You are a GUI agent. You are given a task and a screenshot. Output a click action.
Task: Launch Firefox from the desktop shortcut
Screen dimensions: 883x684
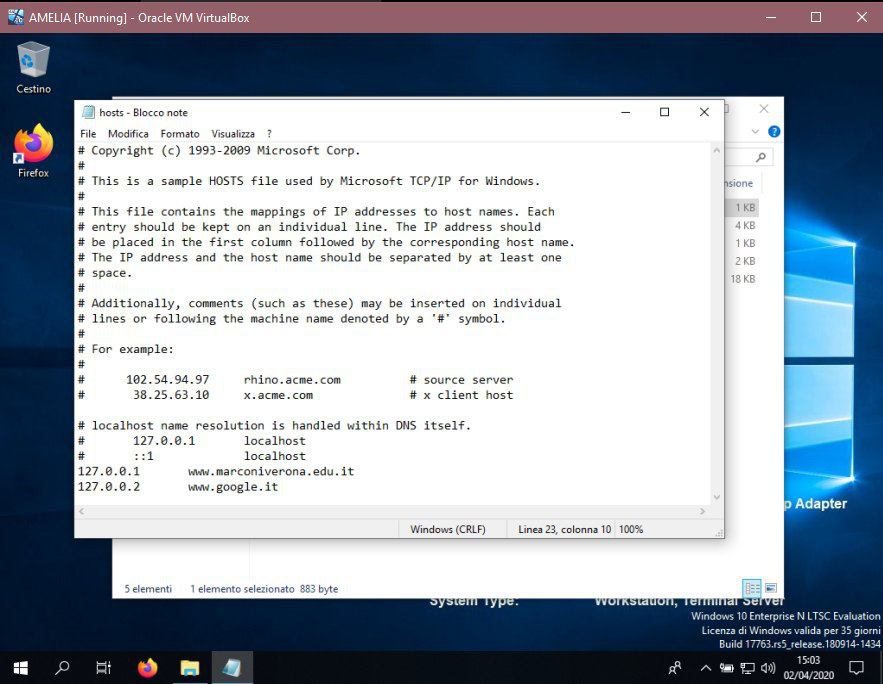click(x=33, y=151)
